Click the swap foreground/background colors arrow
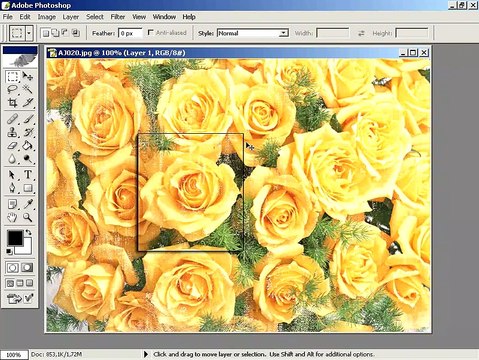Viewport: 479px width, 360px height. tap(28, 232)
